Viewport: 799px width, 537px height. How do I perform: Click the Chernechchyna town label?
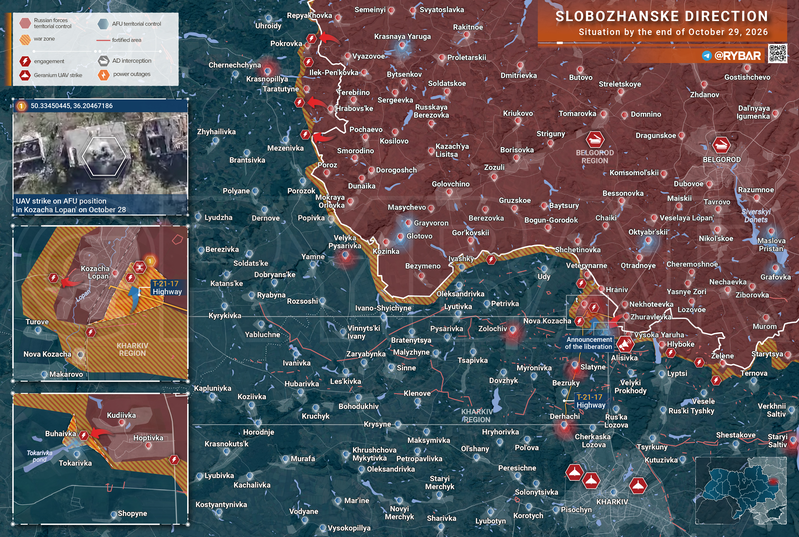point(234,65)
